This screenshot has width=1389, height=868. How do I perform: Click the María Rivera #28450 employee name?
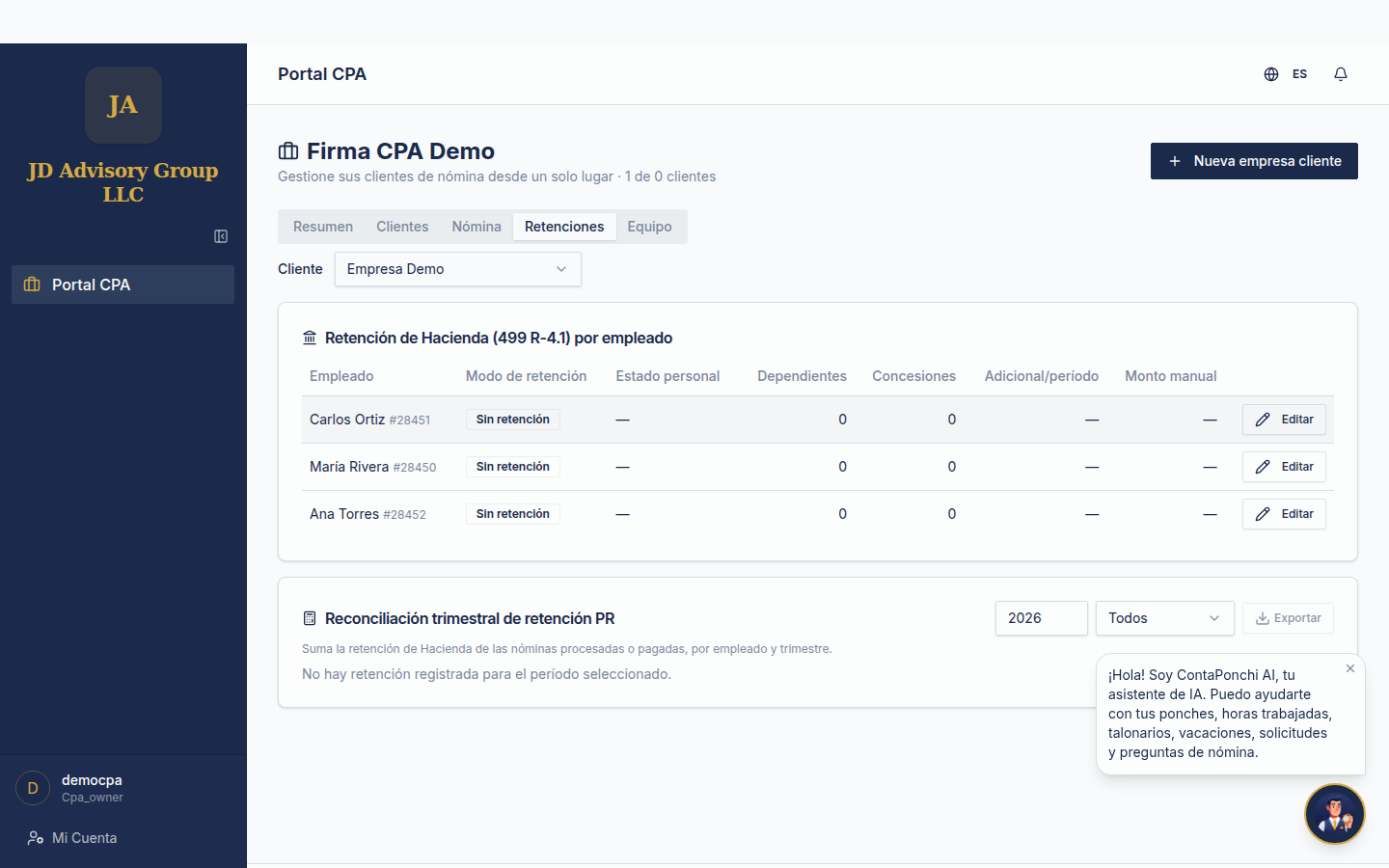point(372,467)
